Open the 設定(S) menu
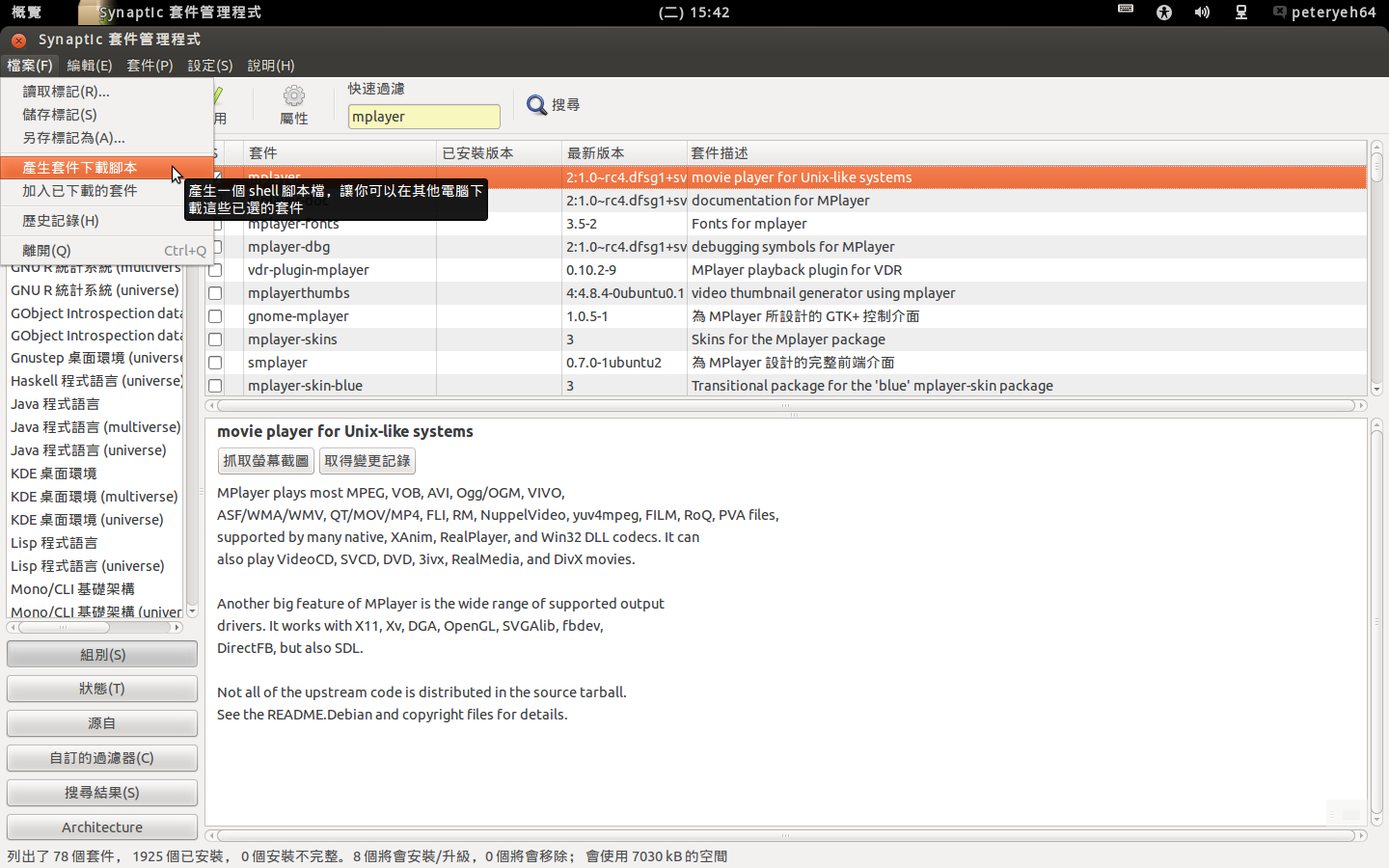The height and width of the screenshot is (868, 1389). (210, 66)
